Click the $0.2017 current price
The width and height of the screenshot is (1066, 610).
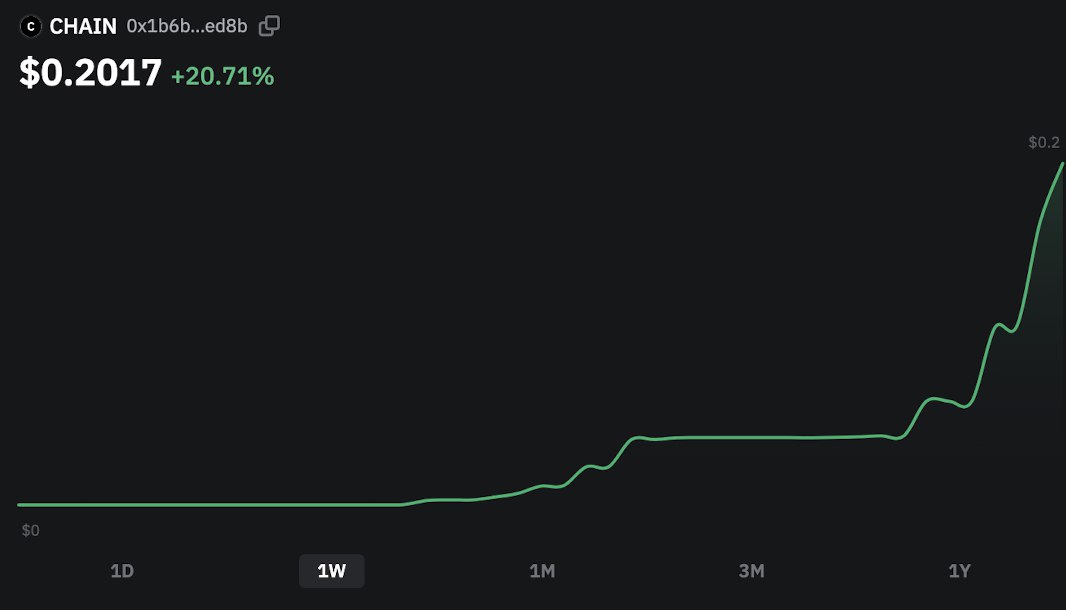pyautogui.click(x=90, y=72)
